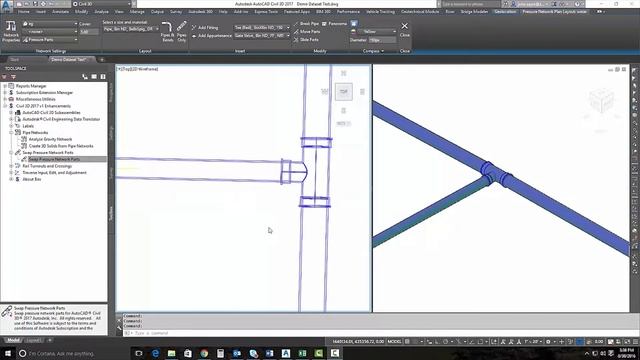The image size is (640, 360).
Task: Open the Windows Start menu
Action: [x=7, y=353]
